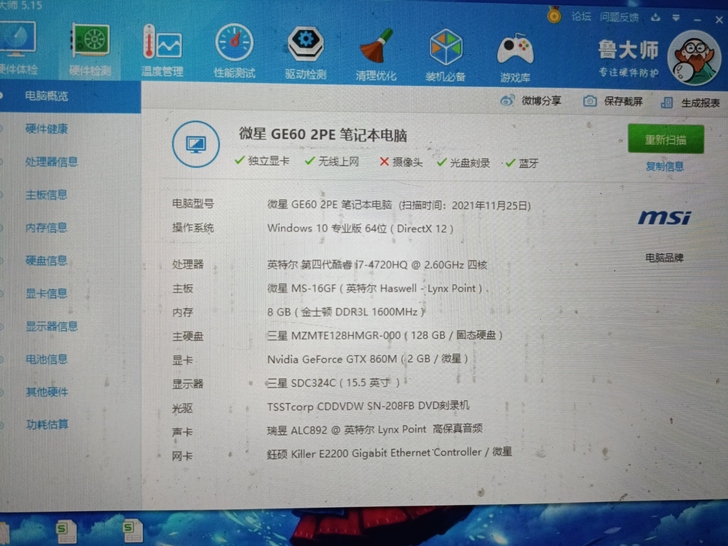This screenshot has height=546, width=728.
Task: Click the 摄像头 cross indicator
Action: (401, 162)
